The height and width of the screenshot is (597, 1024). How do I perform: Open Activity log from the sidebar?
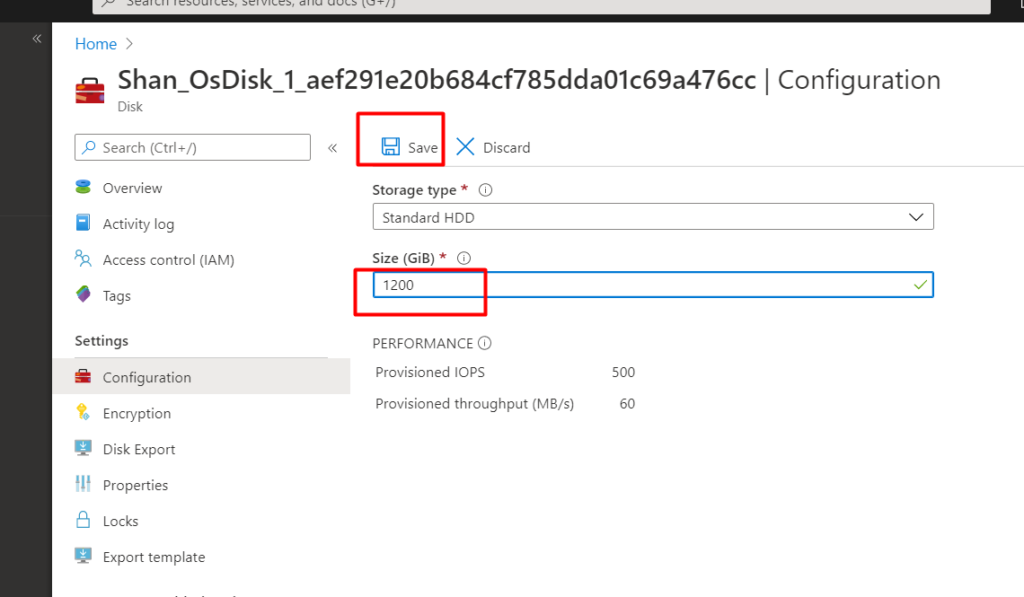click(x=84, y=223)
